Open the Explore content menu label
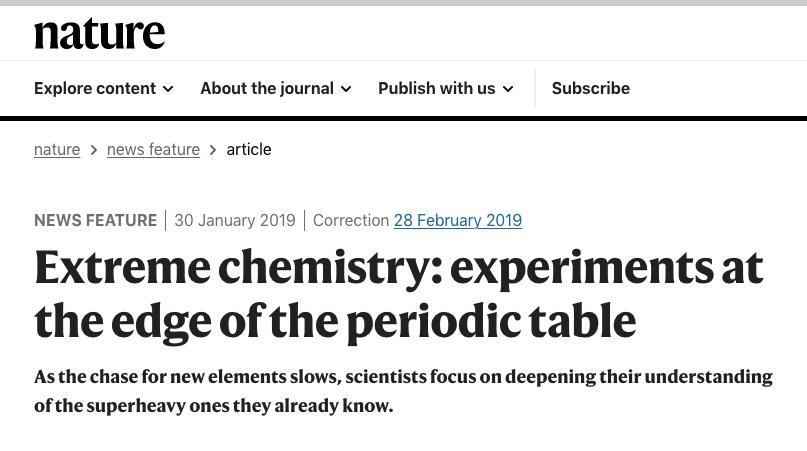Screen dimensions: 807x451 click(94, 88)
